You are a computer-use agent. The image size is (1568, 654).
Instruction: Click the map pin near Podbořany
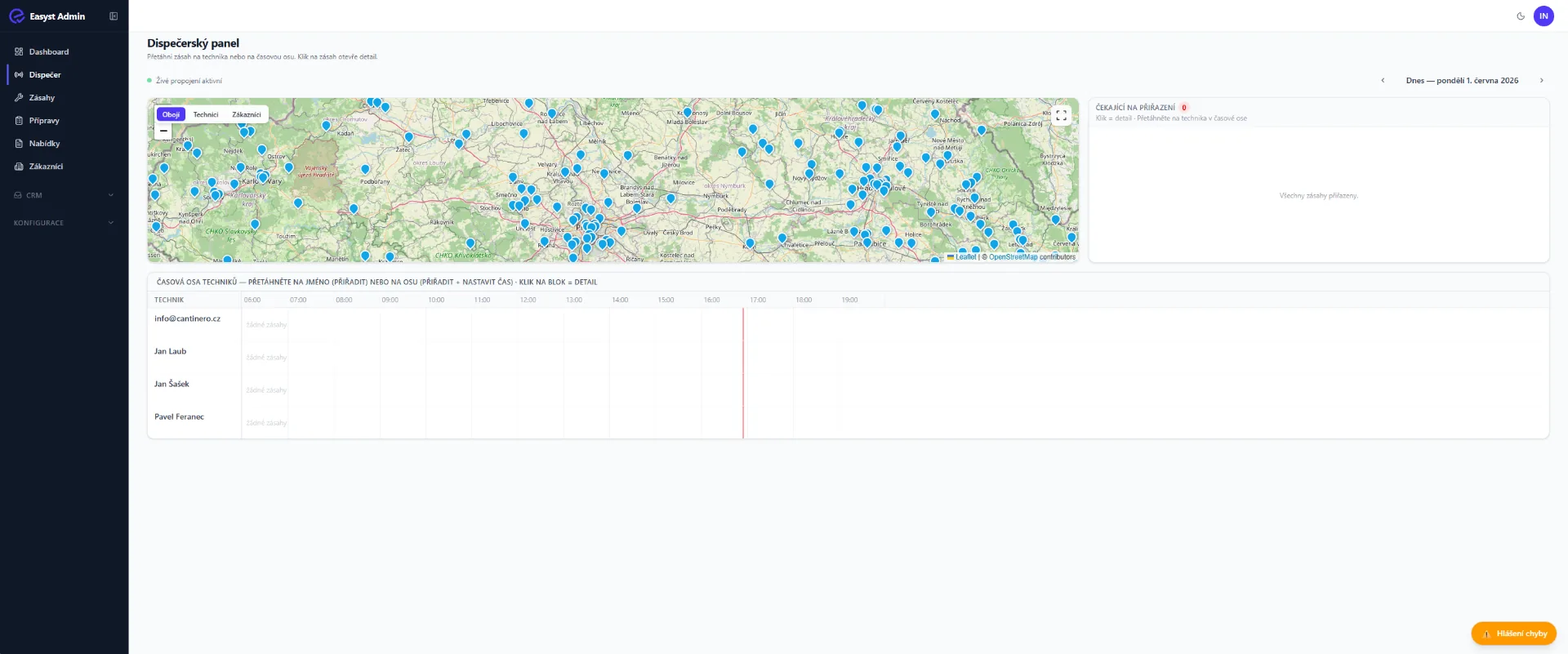365,169
